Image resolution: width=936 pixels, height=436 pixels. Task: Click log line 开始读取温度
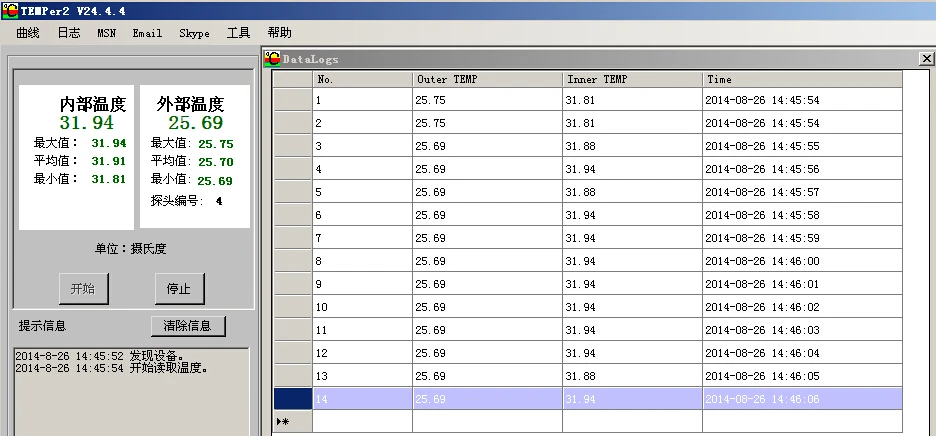(x=112, y=368)
